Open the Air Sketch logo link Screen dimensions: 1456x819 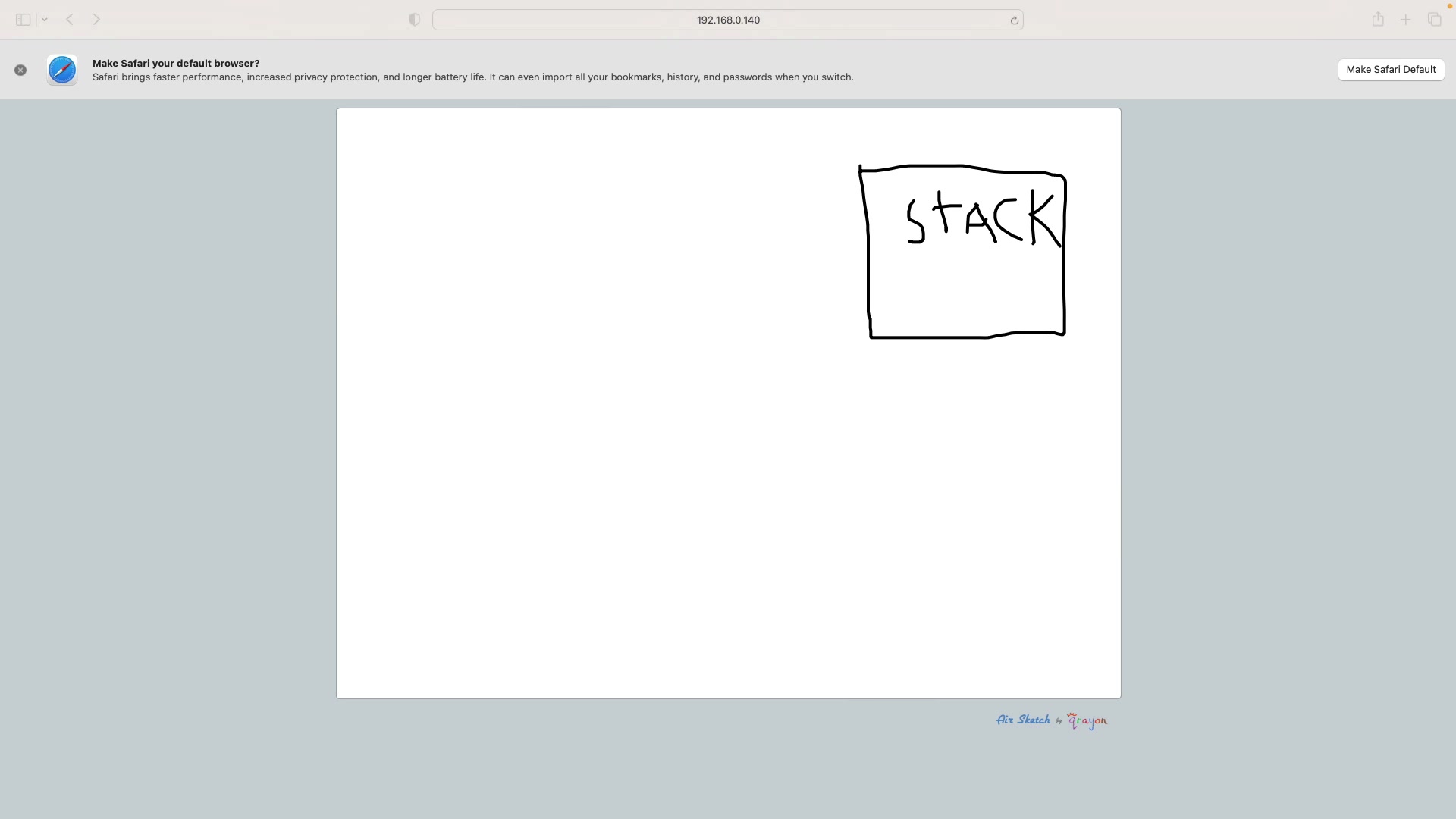[1023, 720]
